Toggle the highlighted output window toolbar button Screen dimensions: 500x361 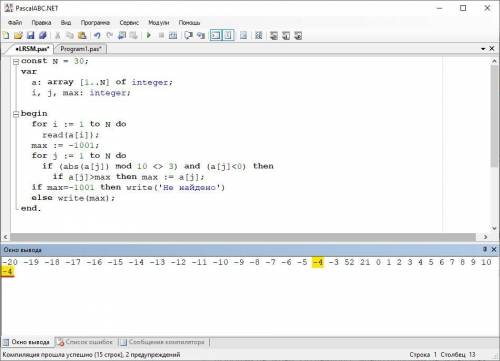(216, 35)
